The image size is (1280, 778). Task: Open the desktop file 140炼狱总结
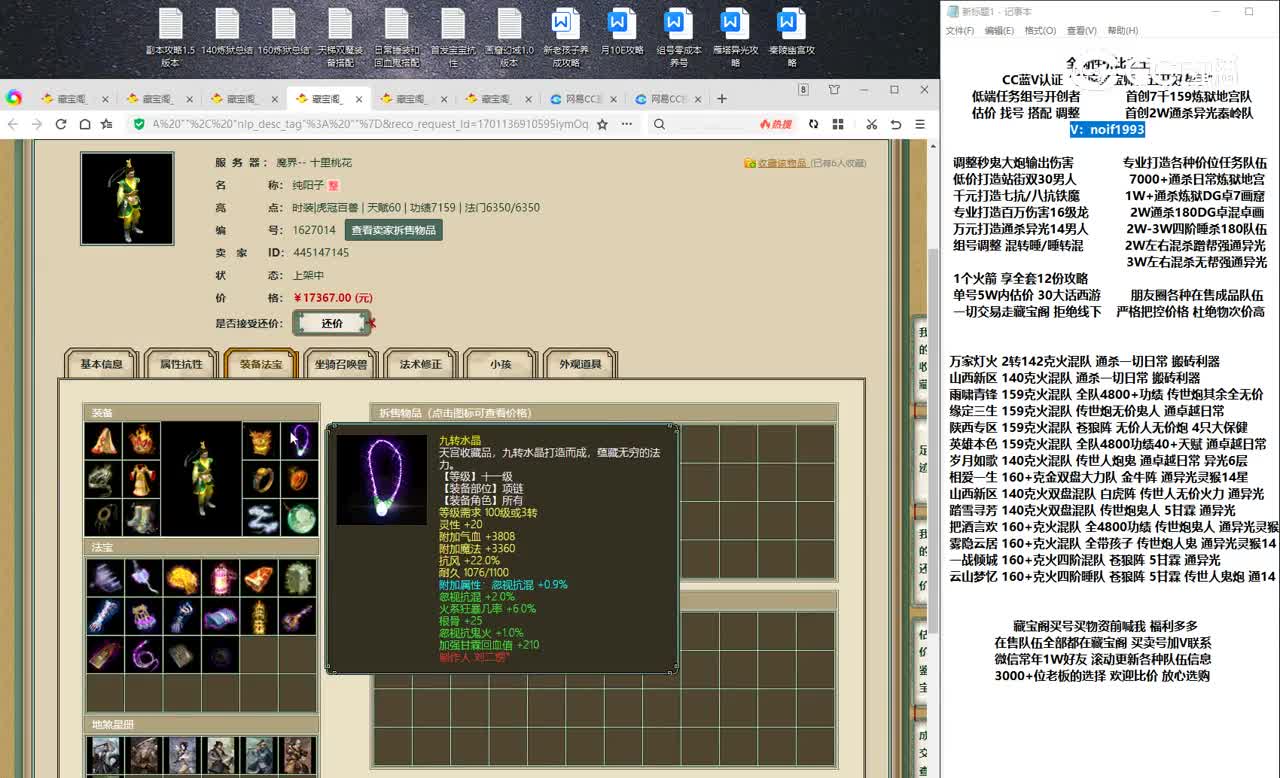227,32
